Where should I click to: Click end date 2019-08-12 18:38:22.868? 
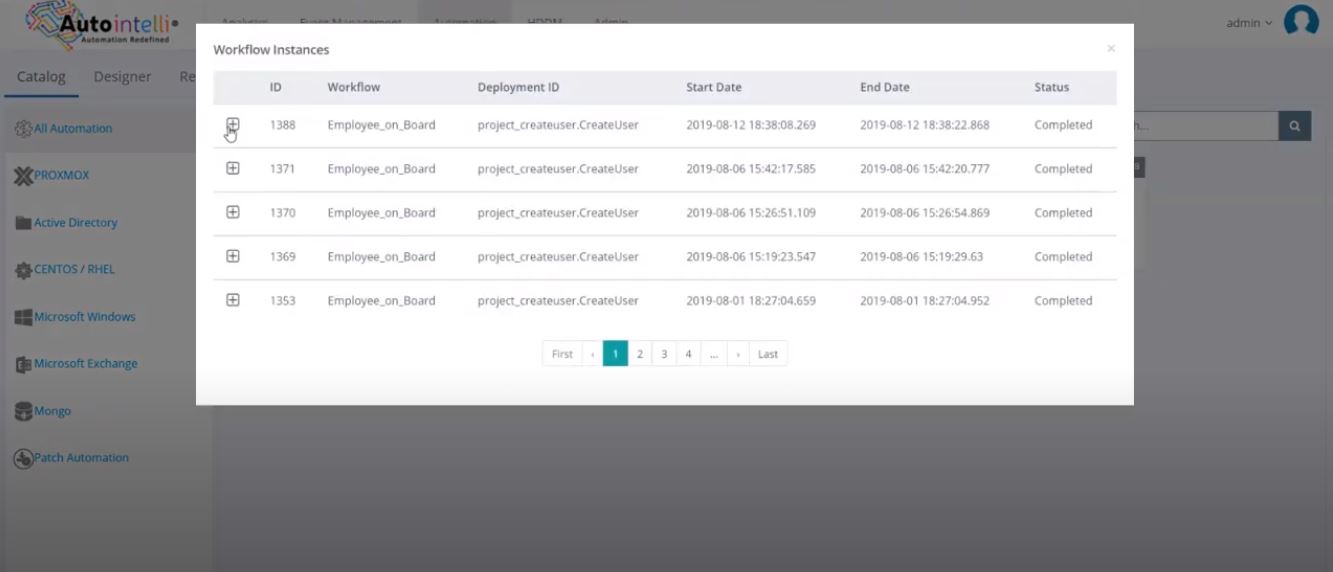925,125
